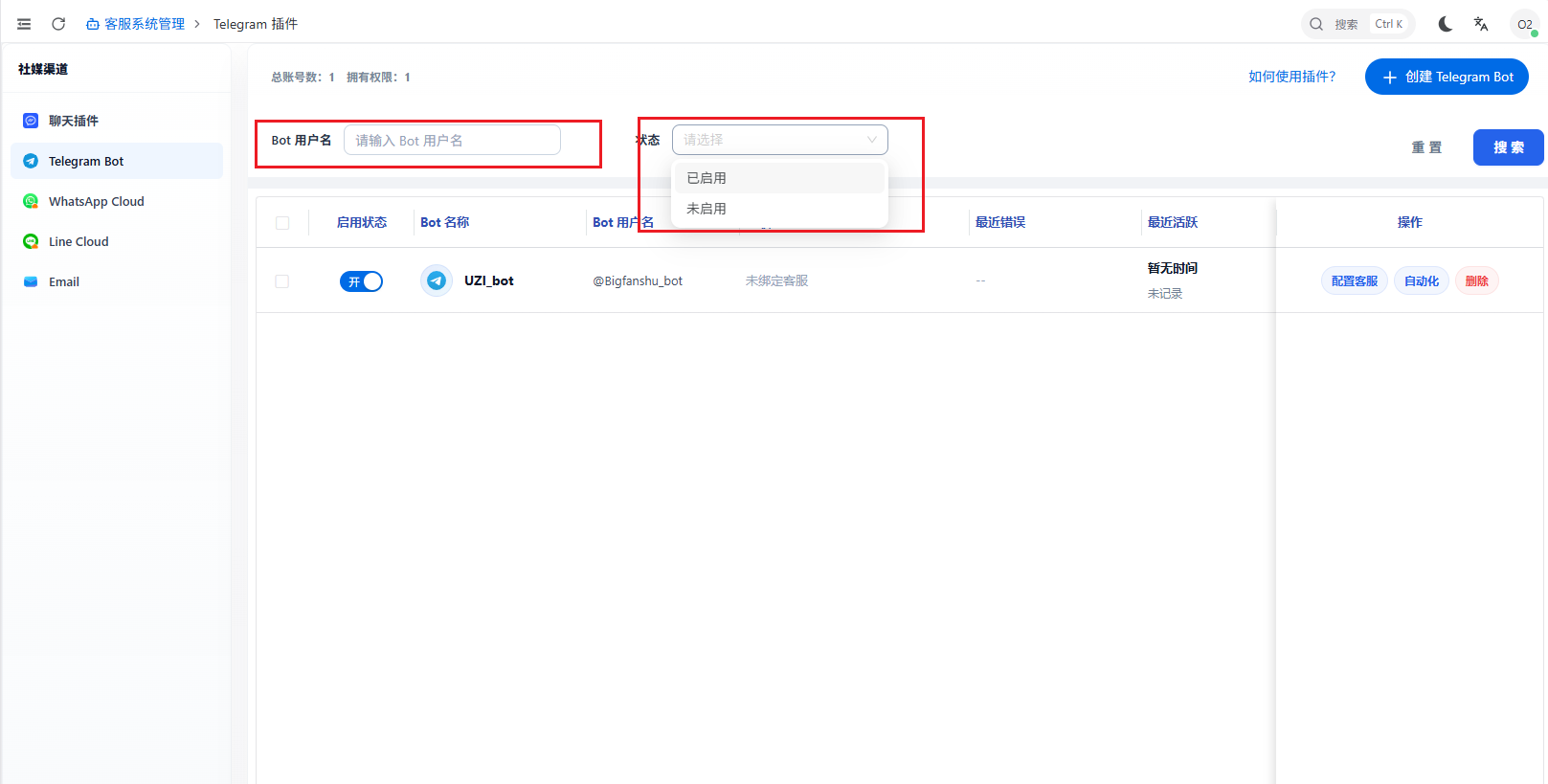Focus the Bot 用户名 input field

point(452,140)
